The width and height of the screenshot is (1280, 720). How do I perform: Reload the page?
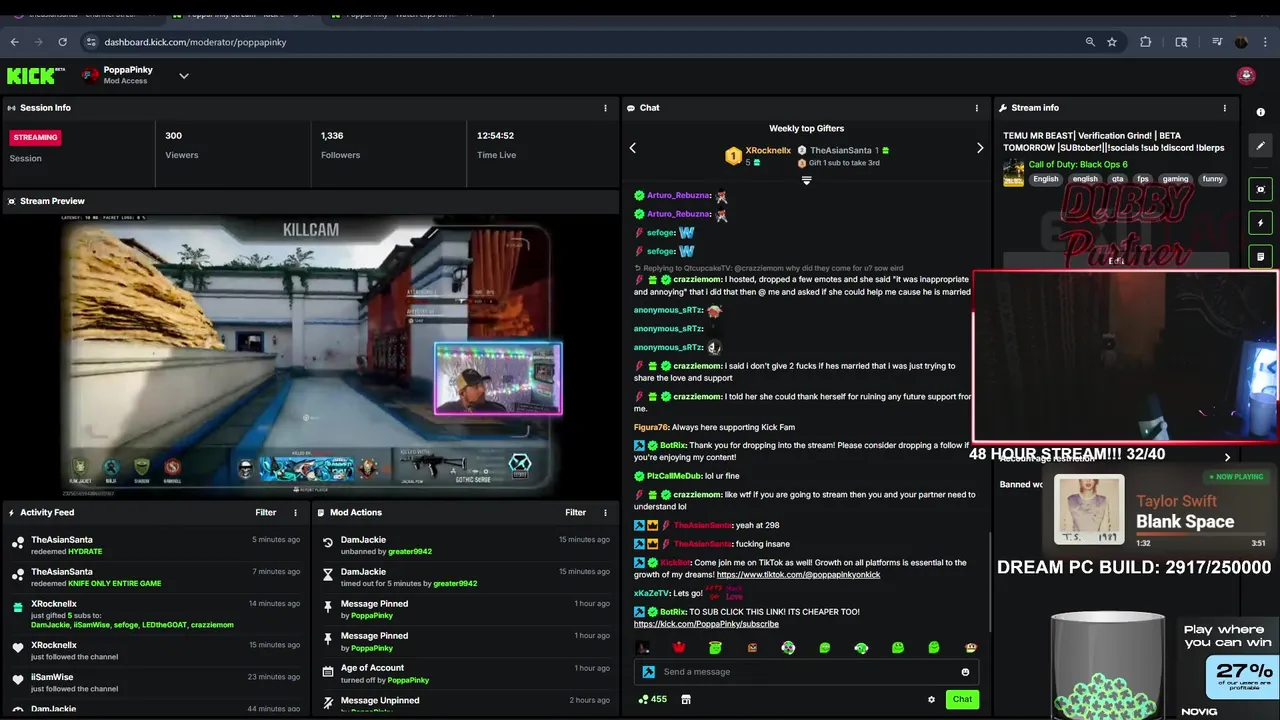62,42
